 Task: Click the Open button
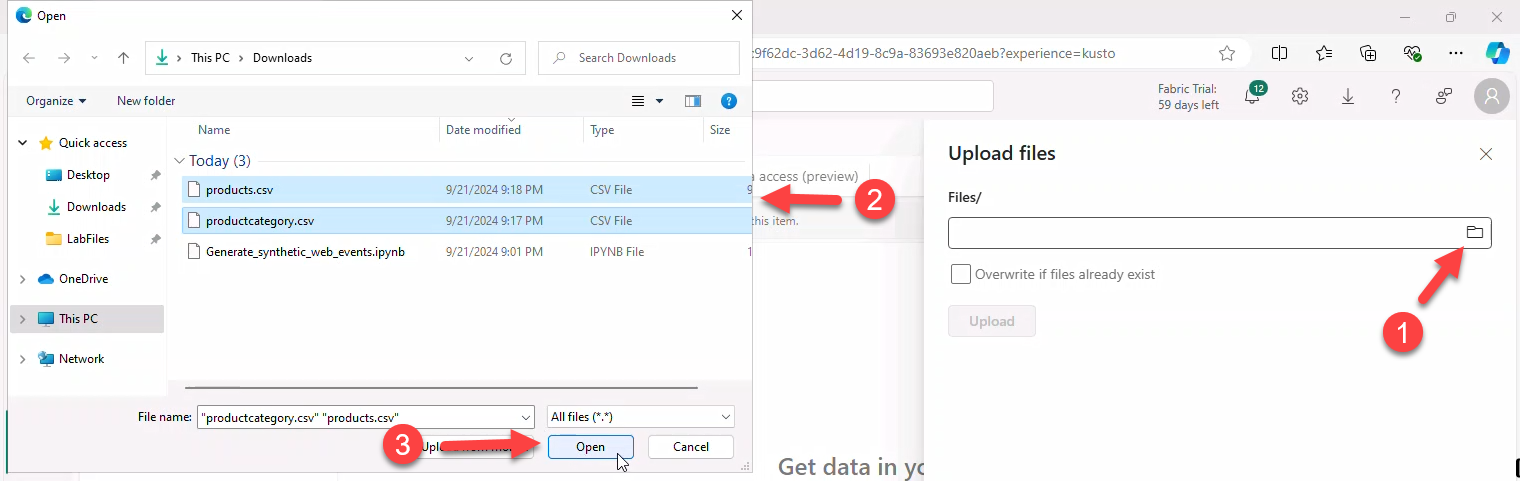pyautogui.click(x=590, y=447)
